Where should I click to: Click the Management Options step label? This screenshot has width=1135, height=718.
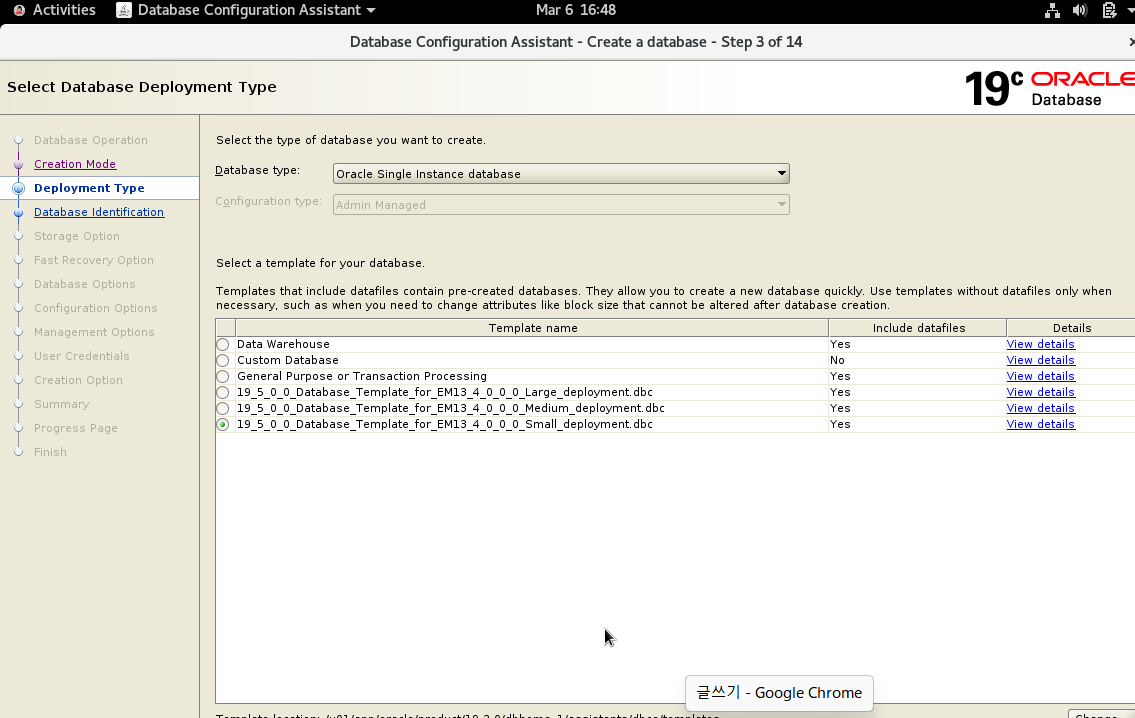94,331
